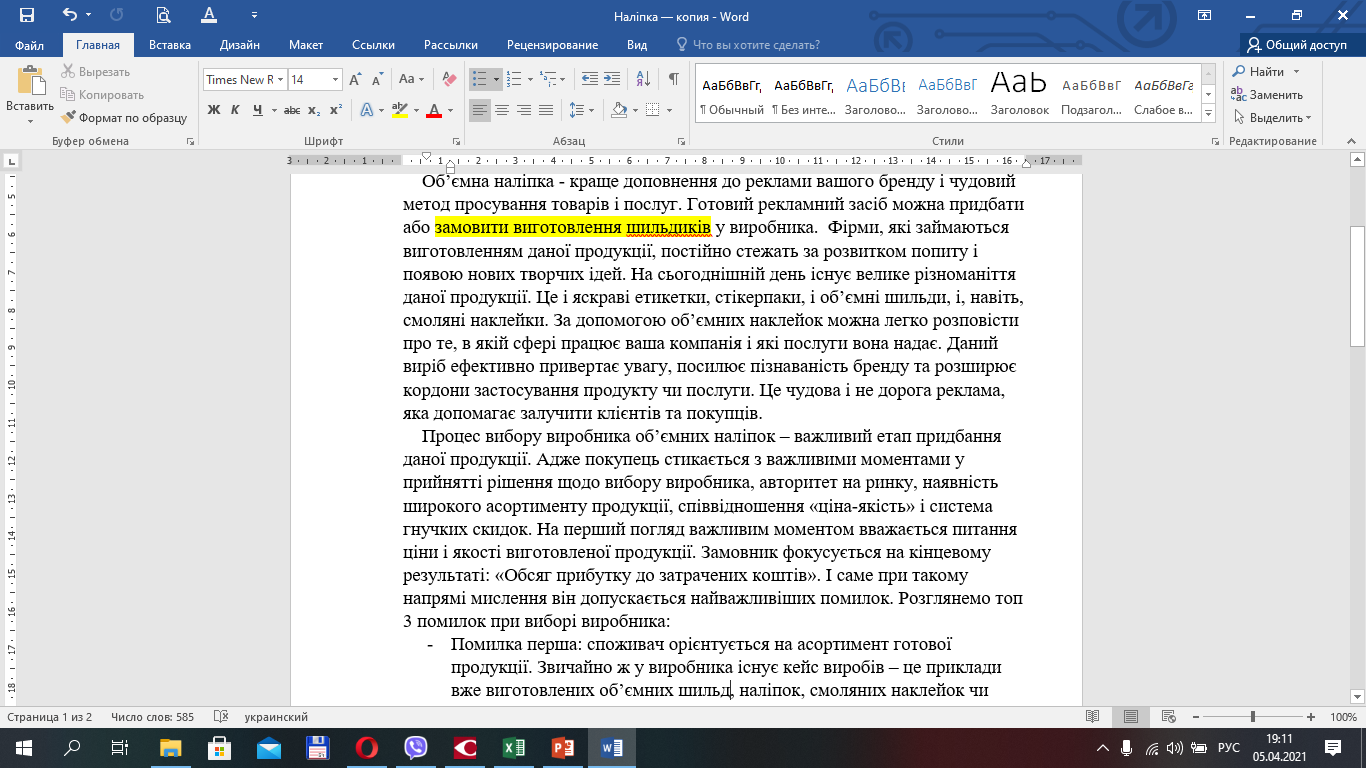Click the text effects icon
This screenshot has height=768, width=1366.
pyautogui.click(x=367, y=110)
